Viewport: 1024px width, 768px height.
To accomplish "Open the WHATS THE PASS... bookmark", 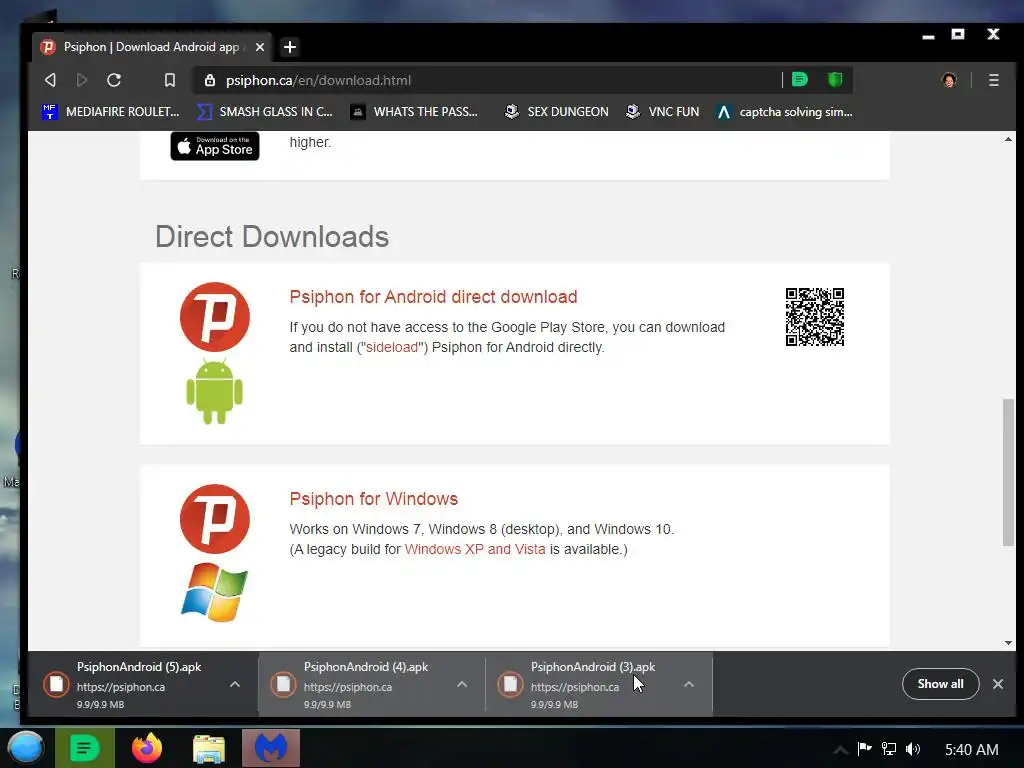I will [x=414, y=112].
